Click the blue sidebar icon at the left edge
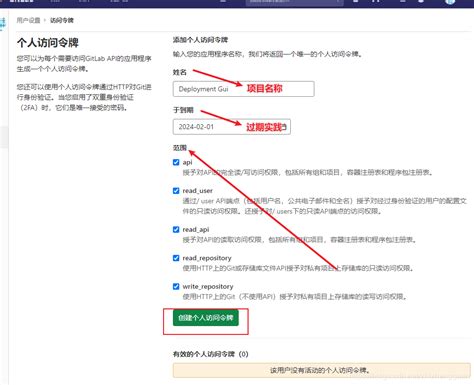This screenshot has width=474, height=385. (x=3, y=24)
